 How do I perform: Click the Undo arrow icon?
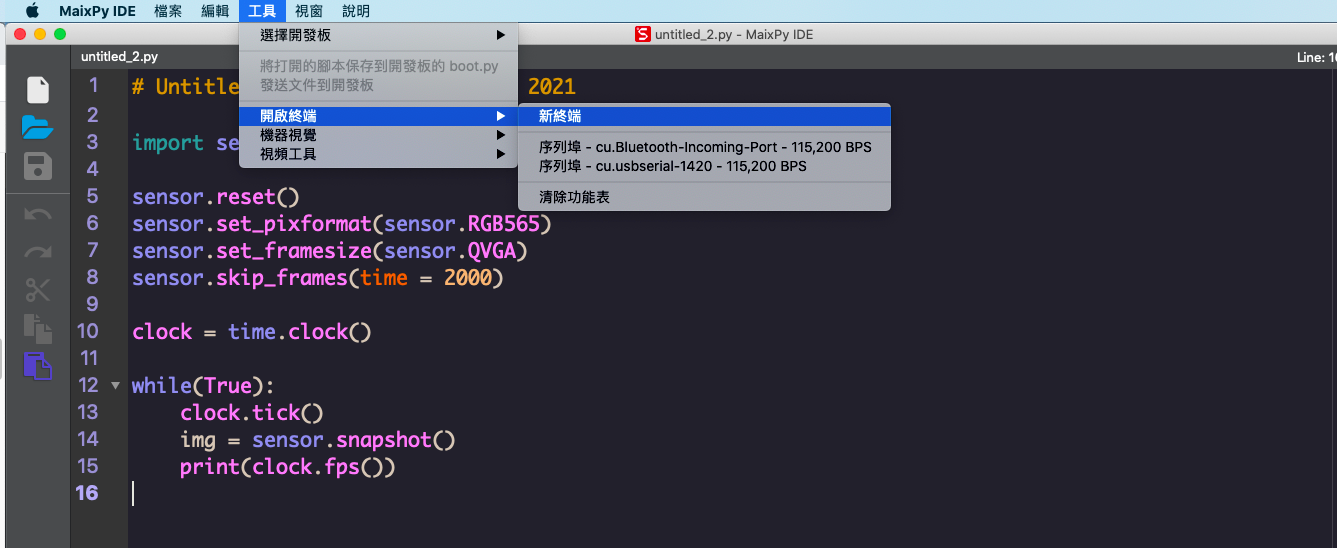tap(37, 214)
